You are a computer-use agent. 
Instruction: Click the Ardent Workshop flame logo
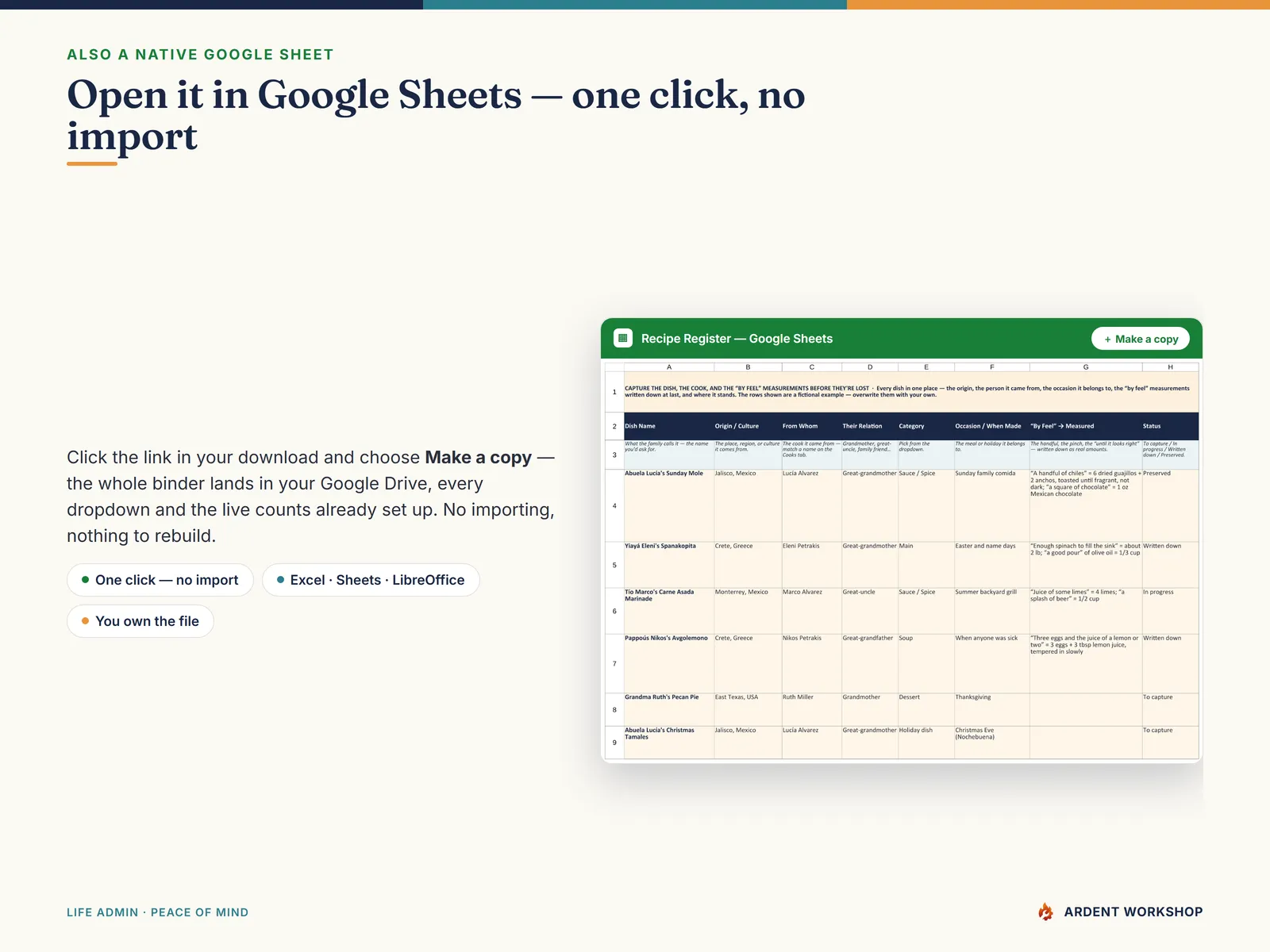coord(1046,912)
